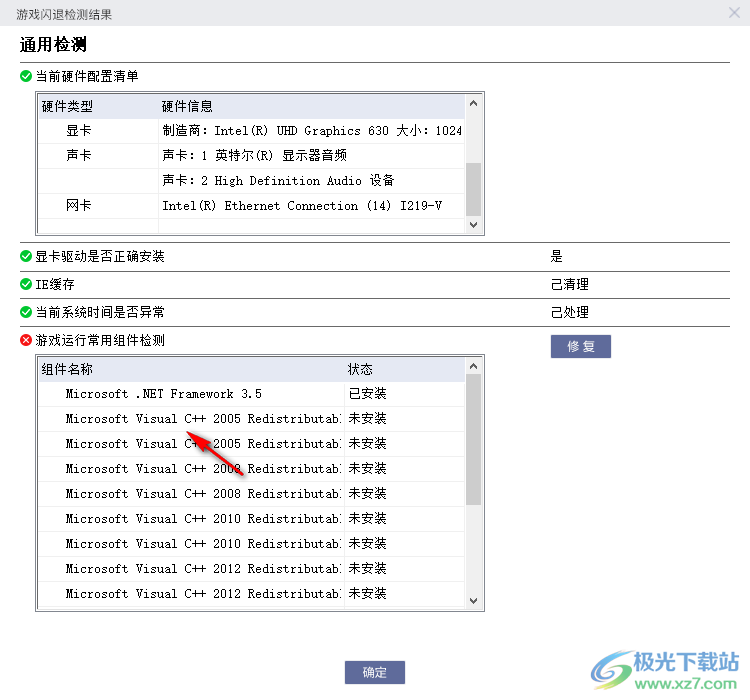Click the 游戏运行常用组件检测 label

point(100,340)
